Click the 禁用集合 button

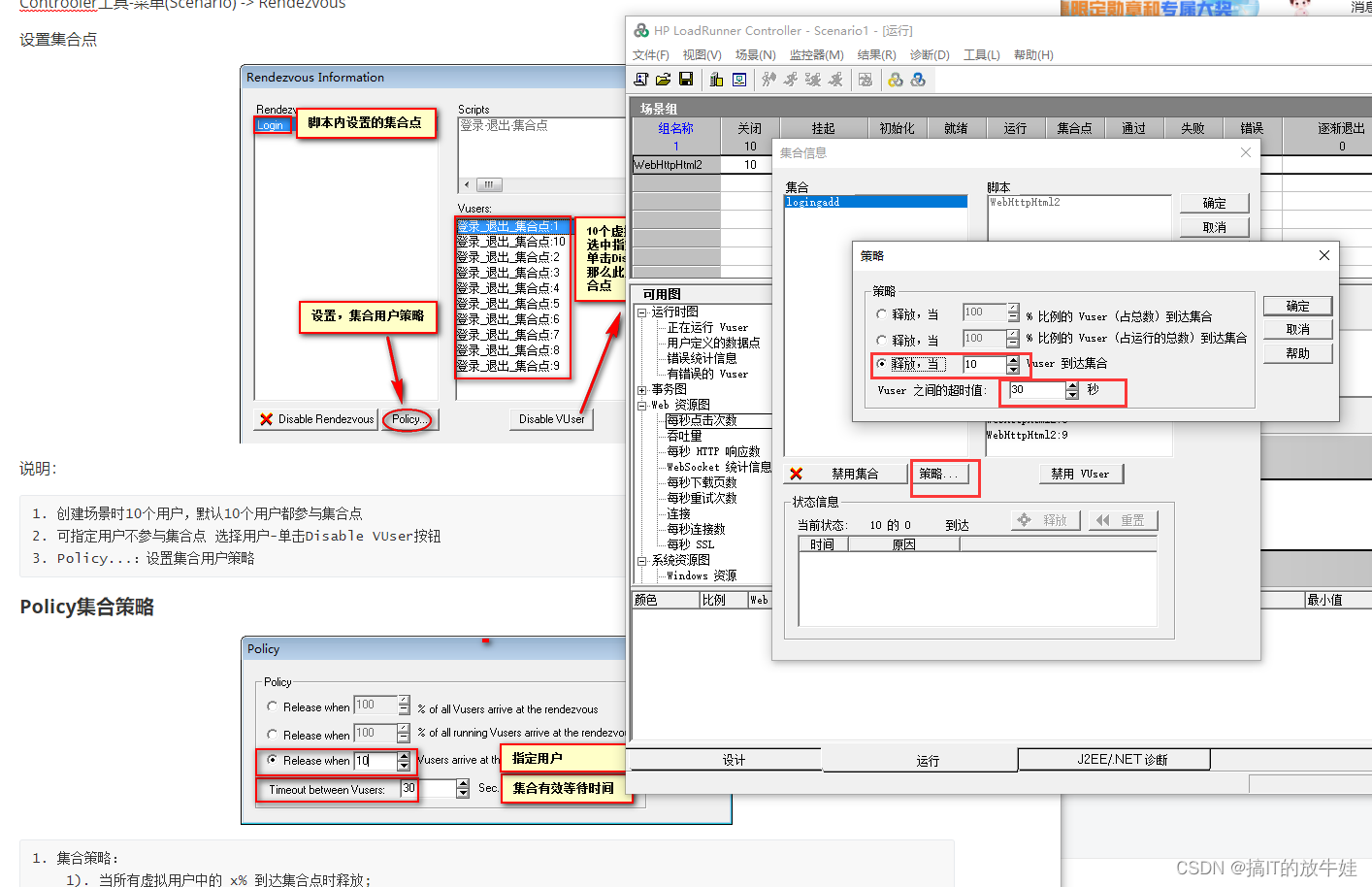(845, 474)
